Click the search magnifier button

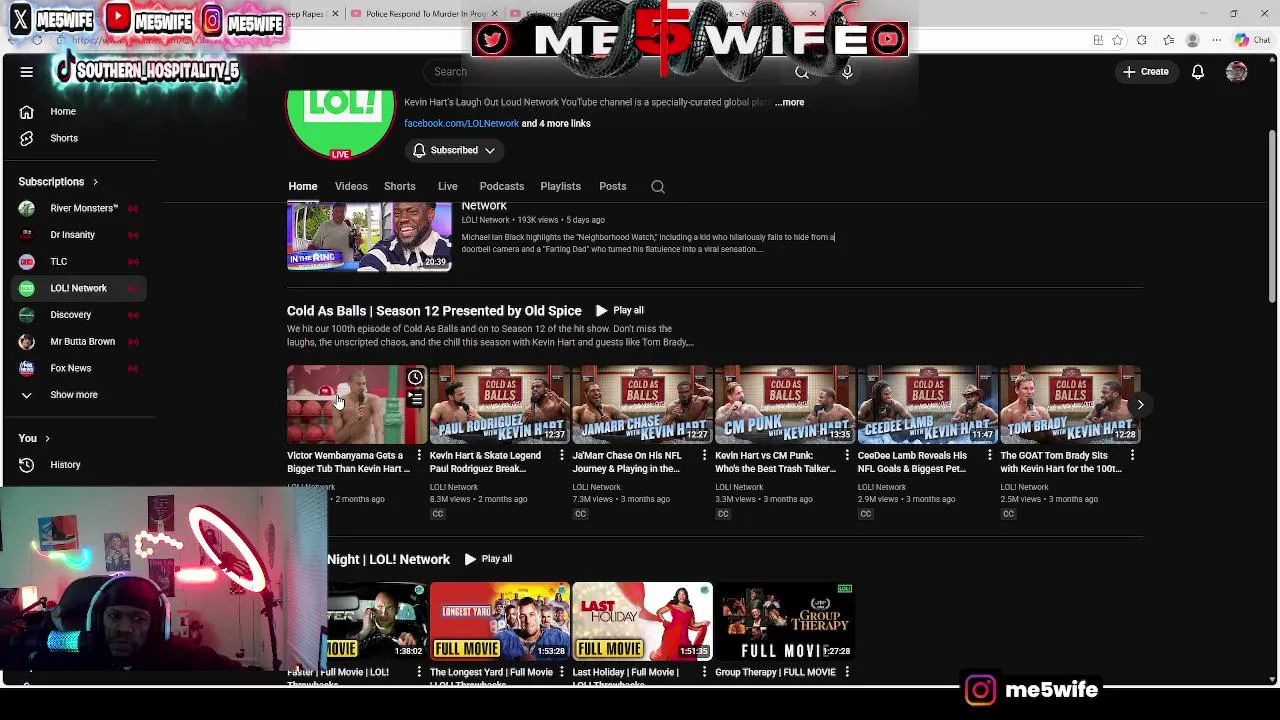pos(801,72)
